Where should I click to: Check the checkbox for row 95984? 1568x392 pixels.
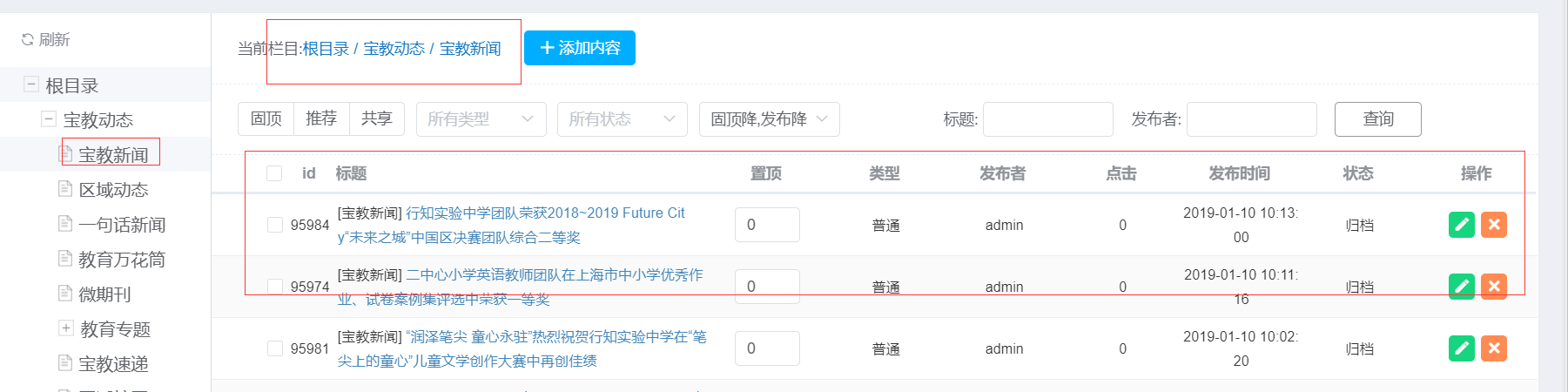[x=275, y=225]
